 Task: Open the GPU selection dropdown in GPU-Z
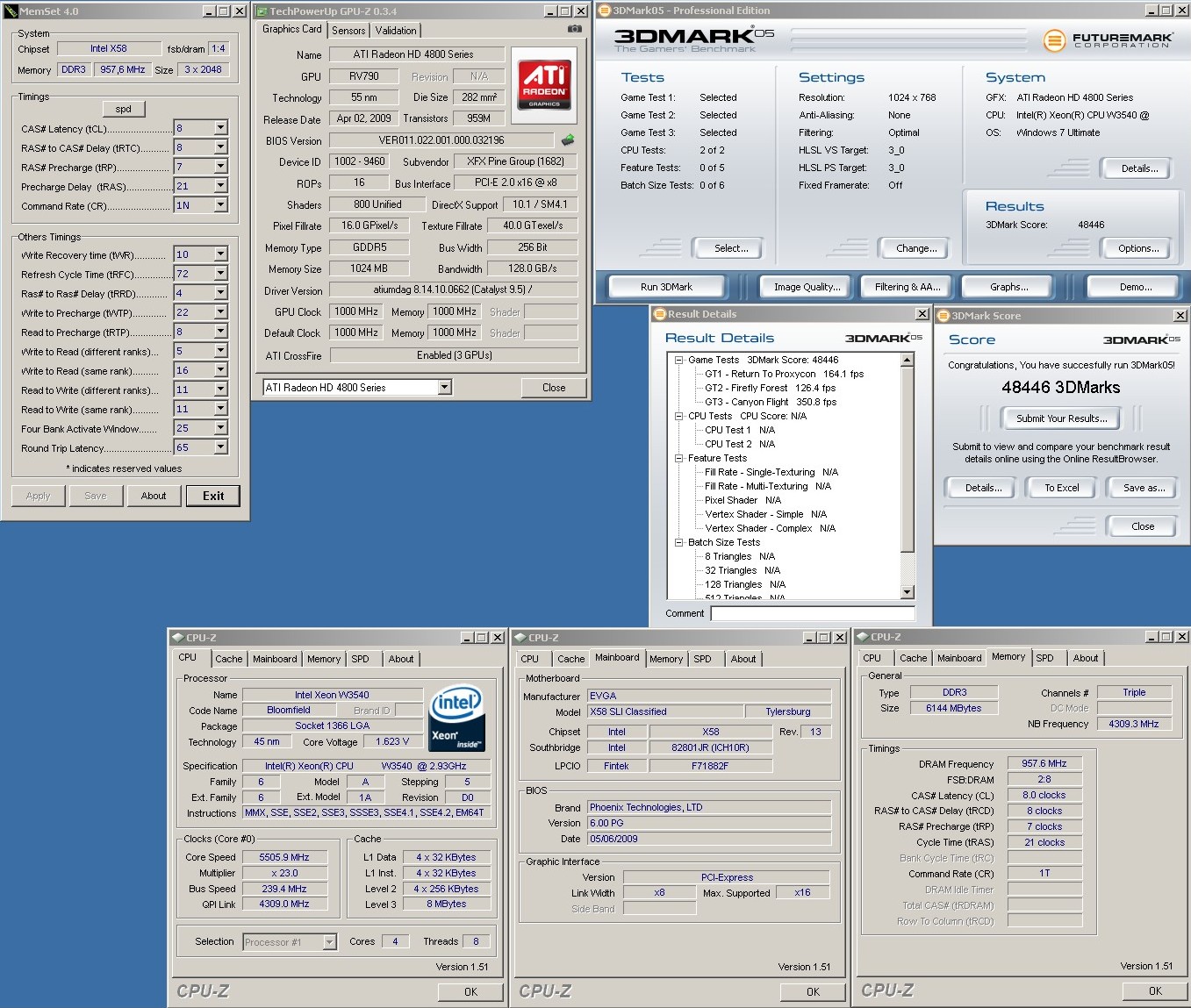[445, 387]
